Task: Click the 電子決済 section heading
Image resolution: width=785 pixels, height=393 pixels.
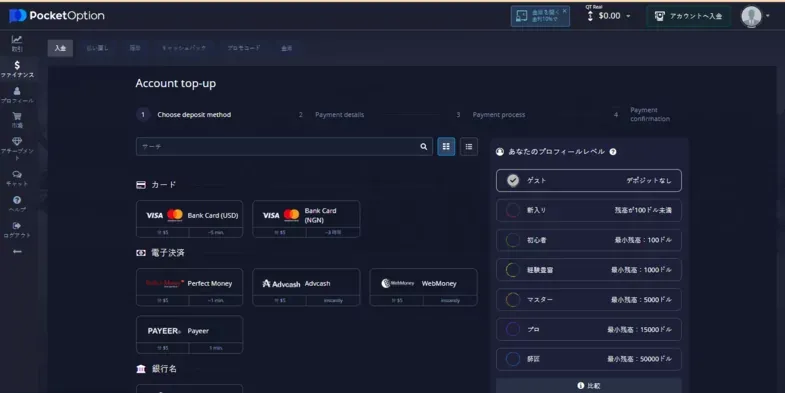Action: pos(160,253)
